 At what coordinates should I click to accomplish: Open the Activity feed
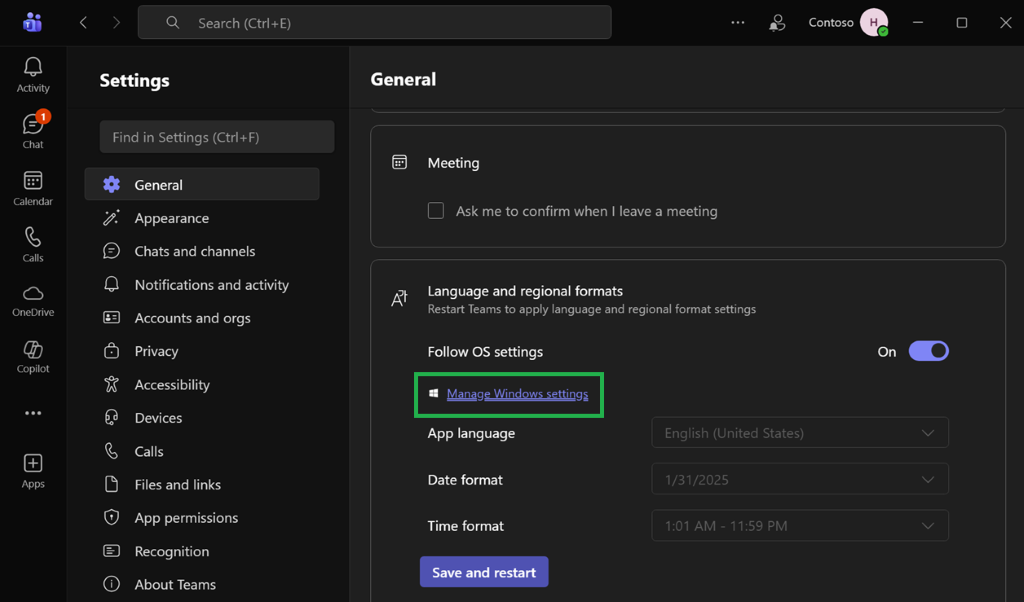pyautogui.click(x=33, y=74)
